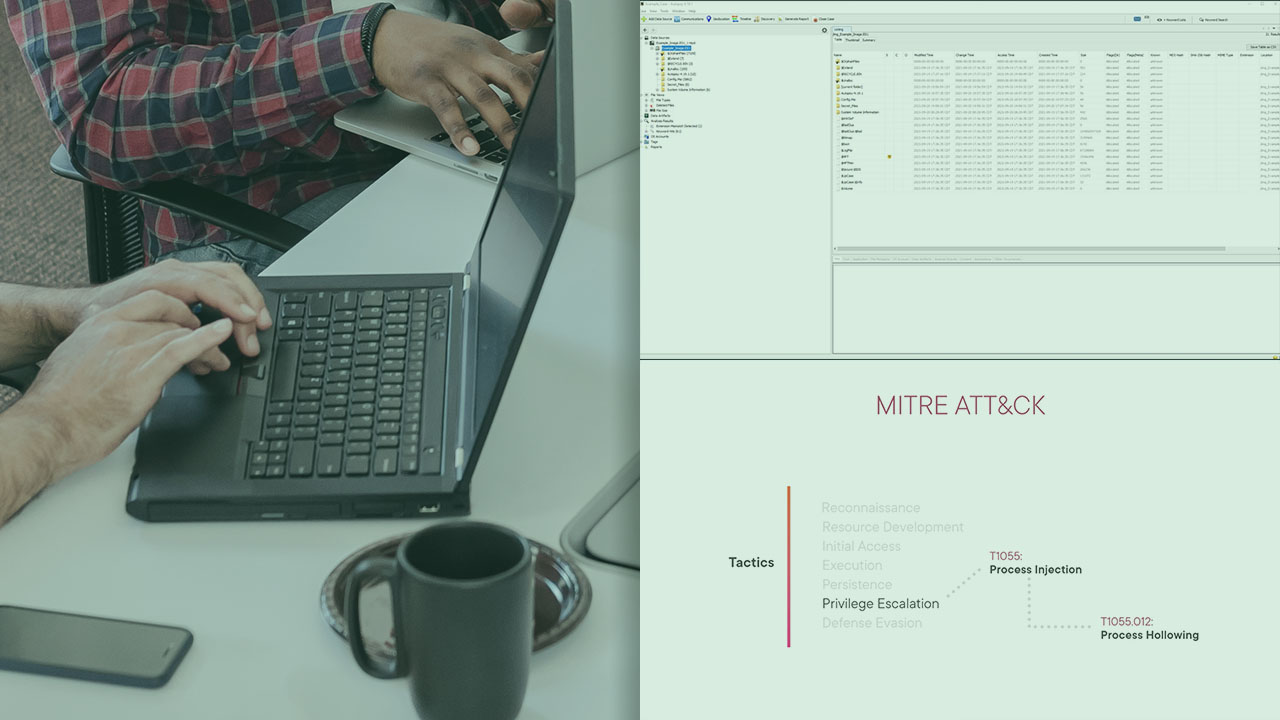Click the Save Table as CSV button

1261,46
